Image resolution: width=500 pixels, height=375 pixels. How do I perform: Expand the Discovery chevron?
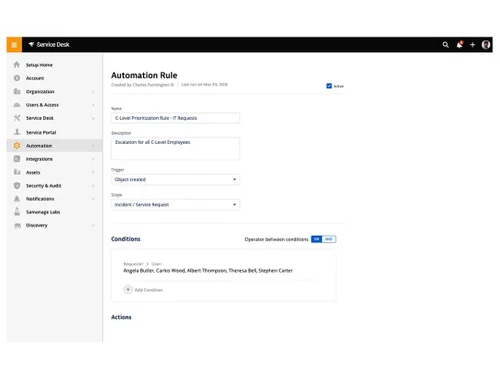[x=93, y=226]
